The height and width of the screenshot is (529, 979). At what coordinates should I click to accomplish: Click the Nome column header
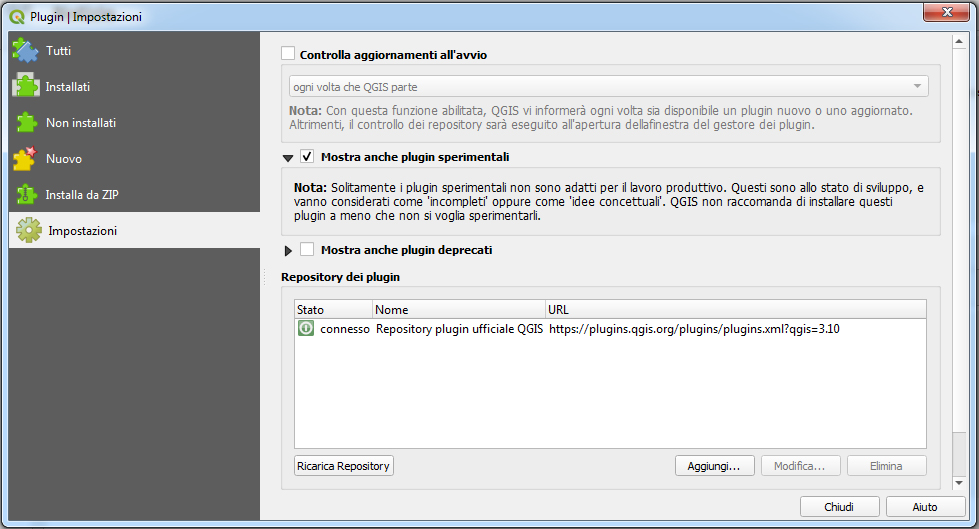(x=459, y=310)
